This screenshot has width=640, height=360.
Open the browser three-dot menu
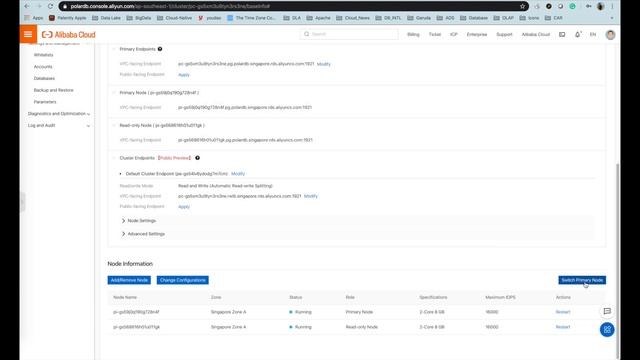tap(612, 6)
